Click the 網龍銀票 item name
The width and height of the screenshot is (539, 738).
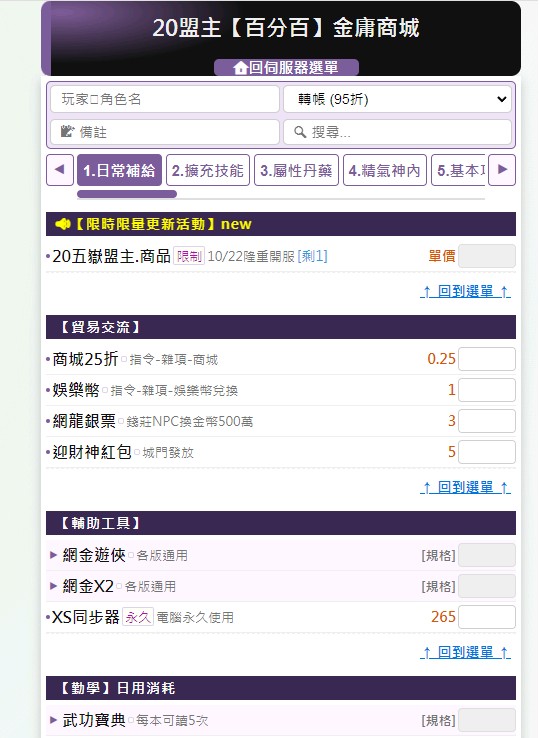[84, 421]
